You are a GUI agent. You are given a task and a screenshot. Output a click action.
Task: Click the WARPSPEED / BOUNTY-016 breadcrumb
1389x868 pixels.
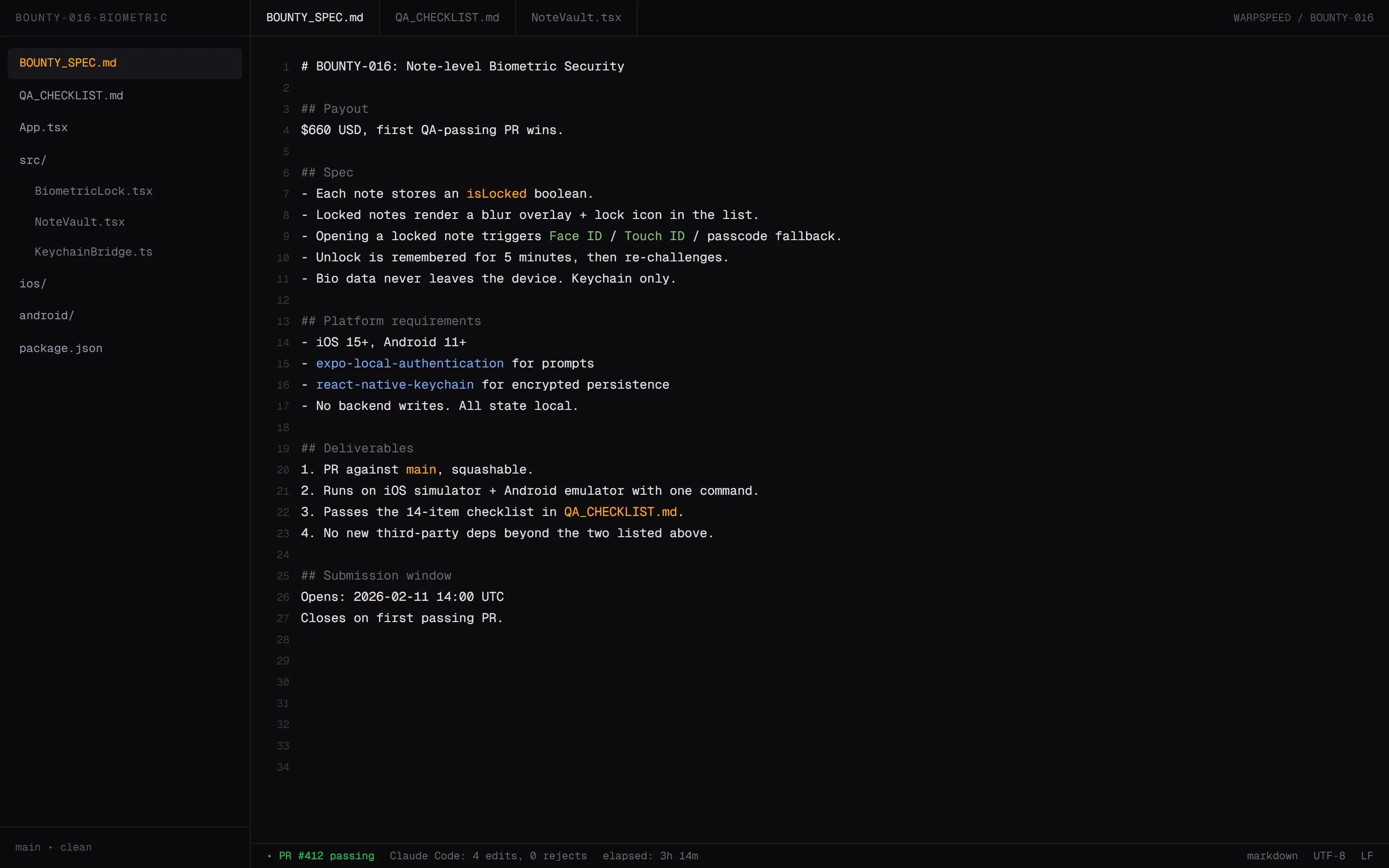pyautogui.click(x=1304, y=17)
